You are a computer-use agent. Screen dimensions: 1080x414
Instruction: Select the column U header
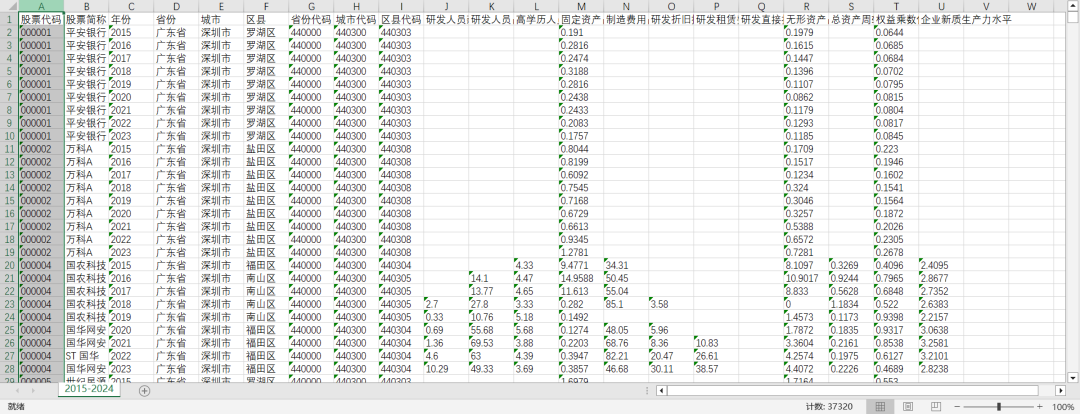(941, 6)
